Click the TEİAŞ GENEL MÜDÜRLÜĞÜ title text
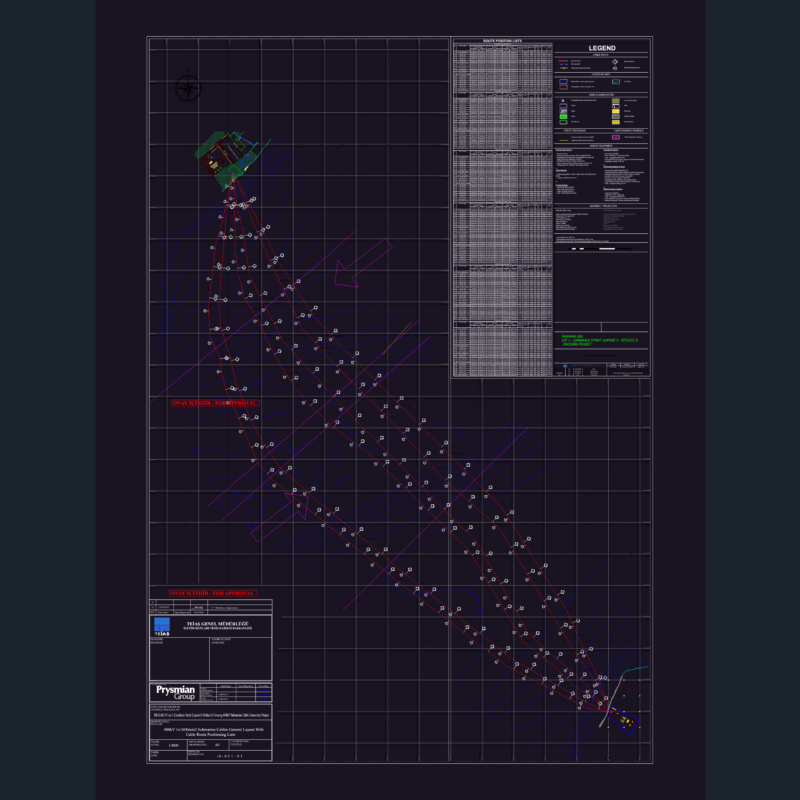 (x=217, y=624)
